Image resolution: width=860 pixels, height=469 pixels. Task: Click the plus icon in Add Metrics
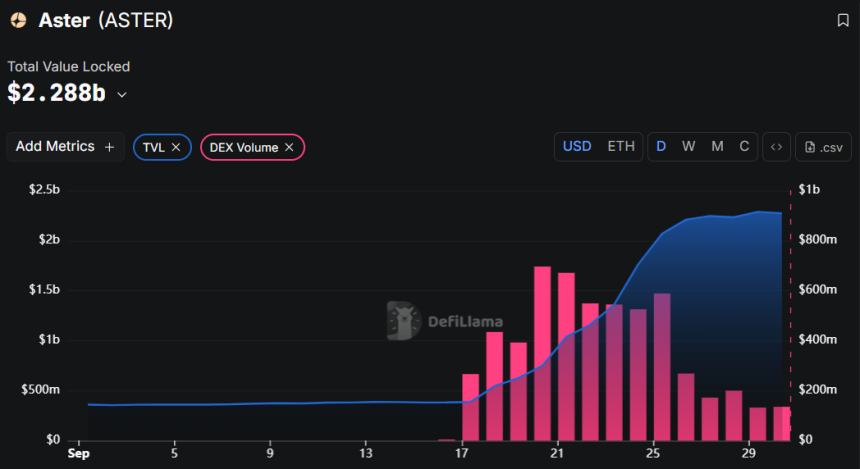point(109,147)
